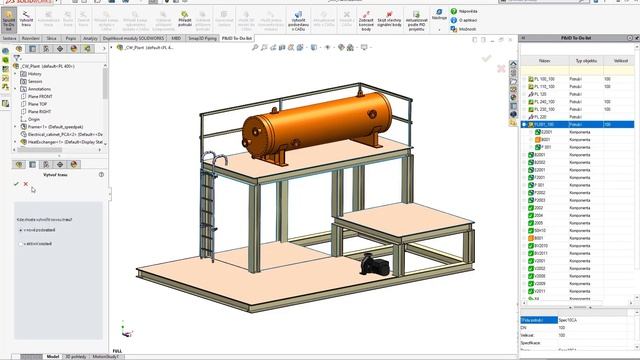Tick the checkbox of row PL 240_100
Image resolution: width=640 pixels, height=360 pixels.
(524, 102)
